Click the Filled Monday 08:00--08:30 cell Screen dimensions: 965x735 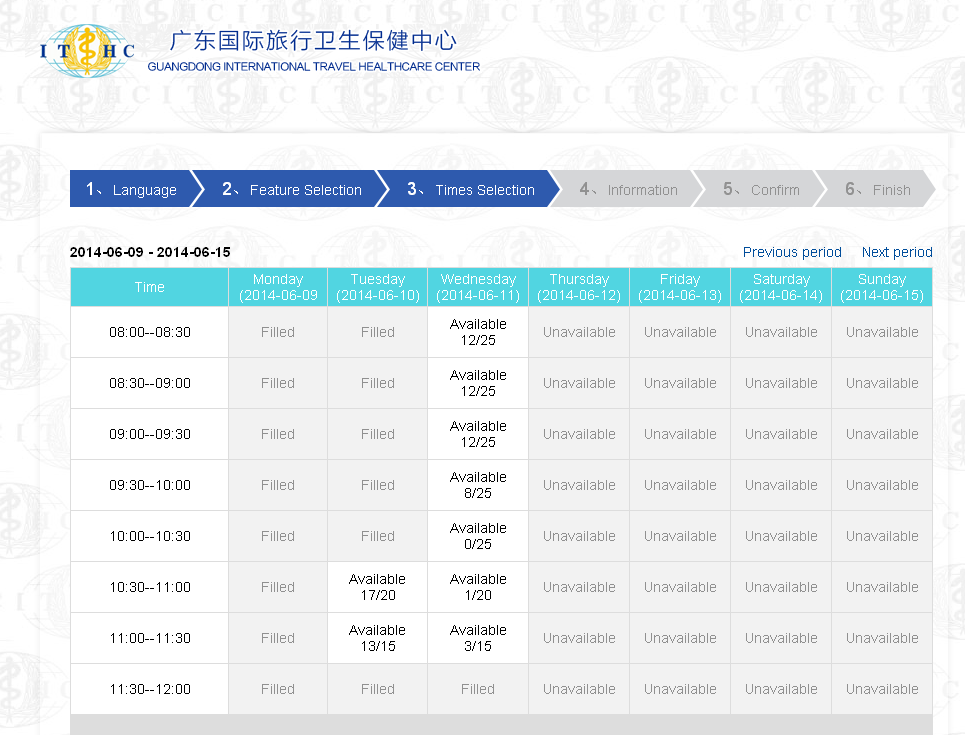tap(278, 332)
